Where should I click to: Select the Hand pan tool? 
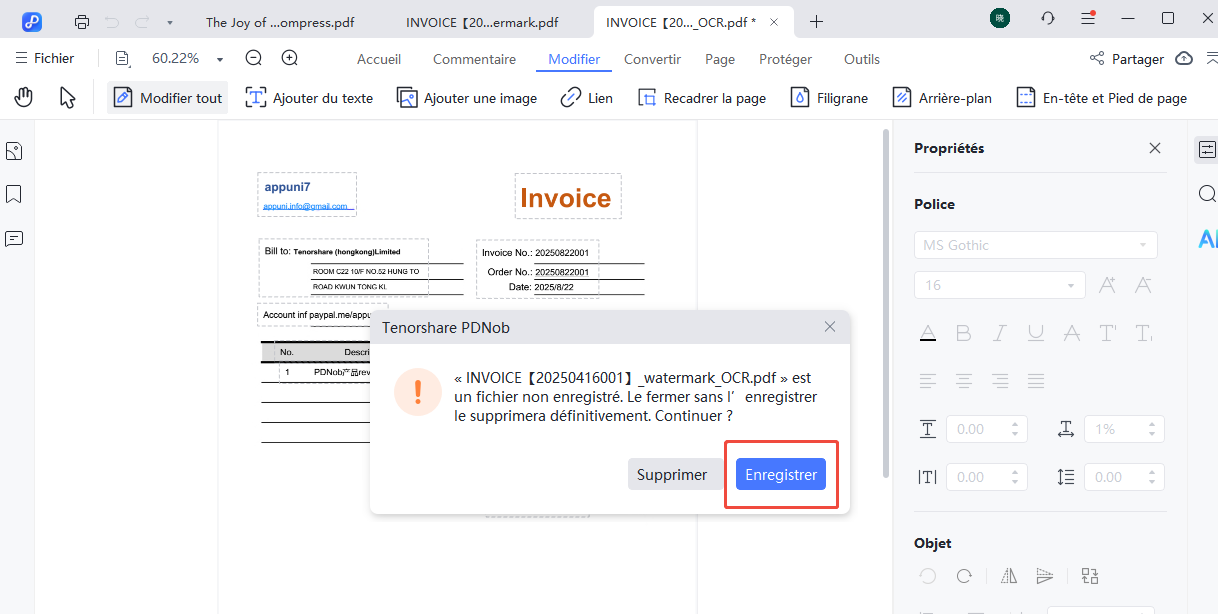(22, 96)
